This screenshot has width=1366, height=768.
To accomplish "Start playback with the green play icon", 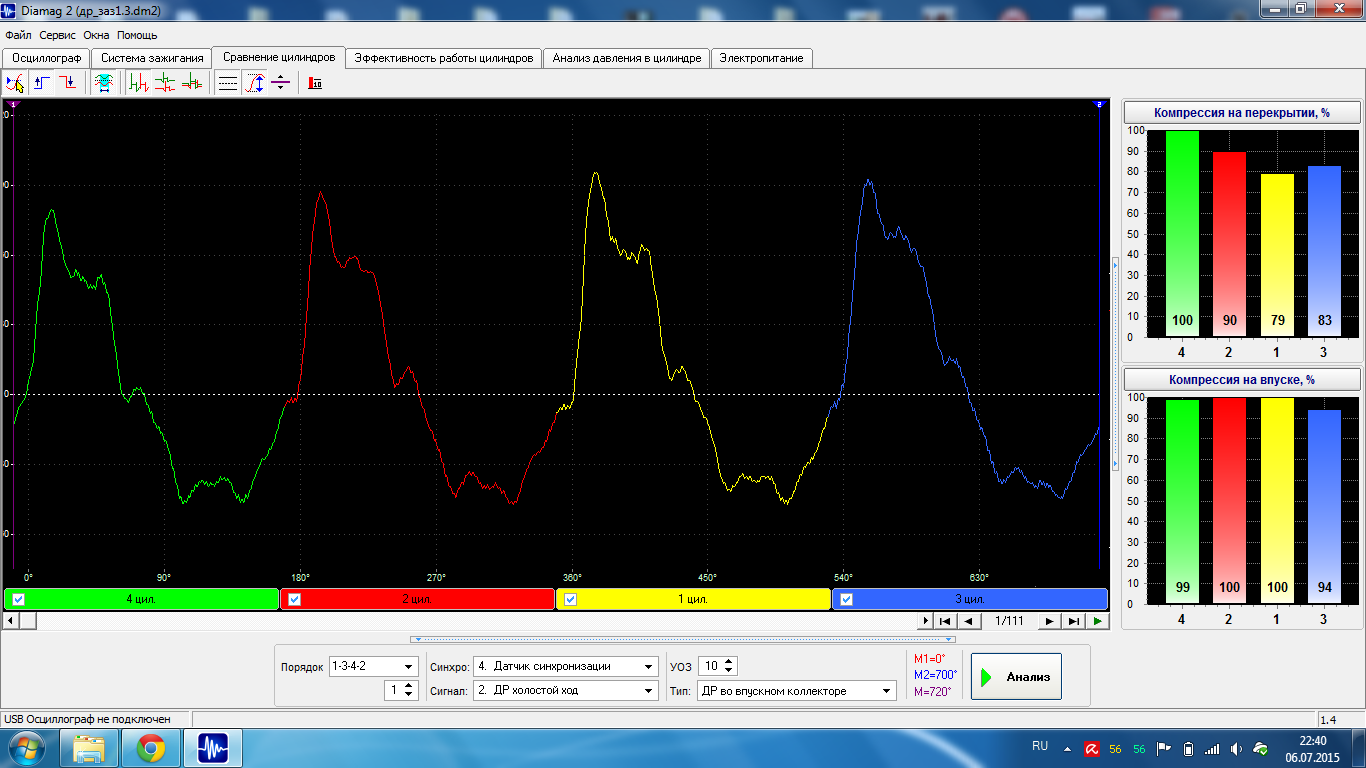I will (1098, 621).
